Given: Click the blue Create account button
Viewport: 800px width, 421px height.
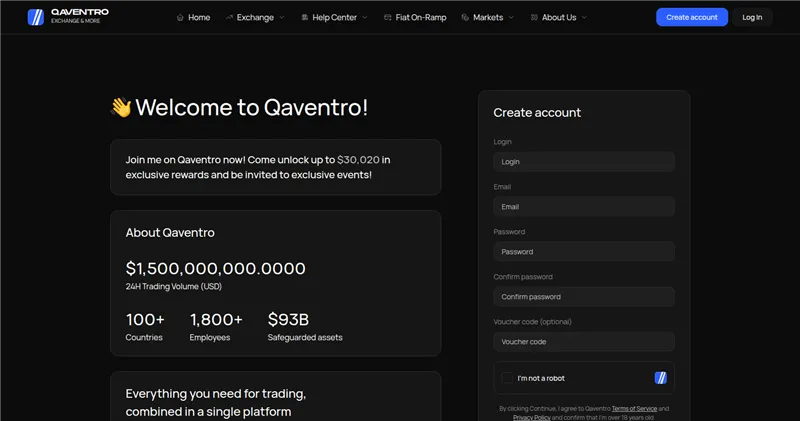Looking at the screenshot, I should 692,17.
